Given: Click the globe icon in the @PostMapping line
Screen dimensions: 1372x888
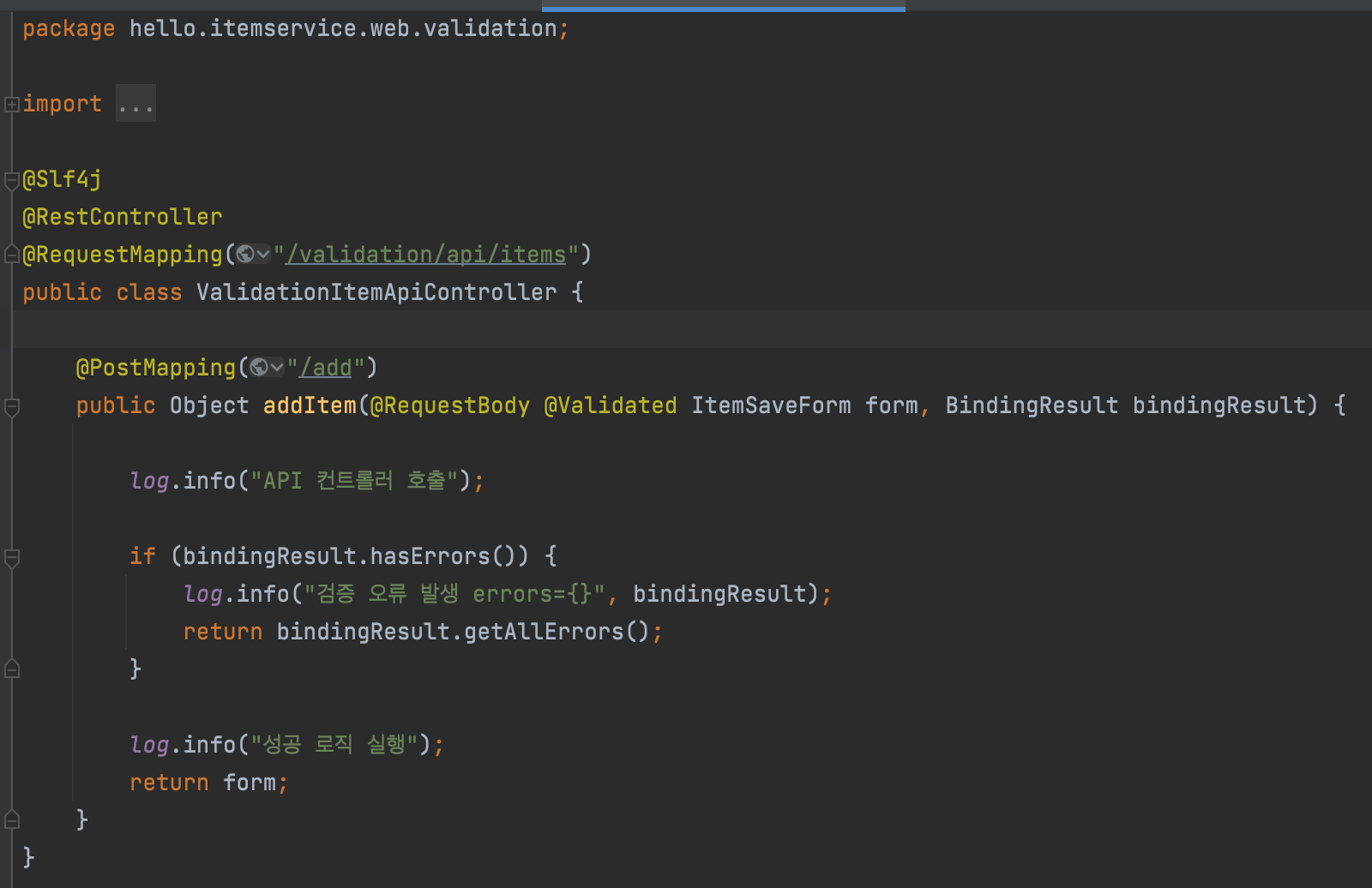Looking at the screenshot, I should click(259, 368).
